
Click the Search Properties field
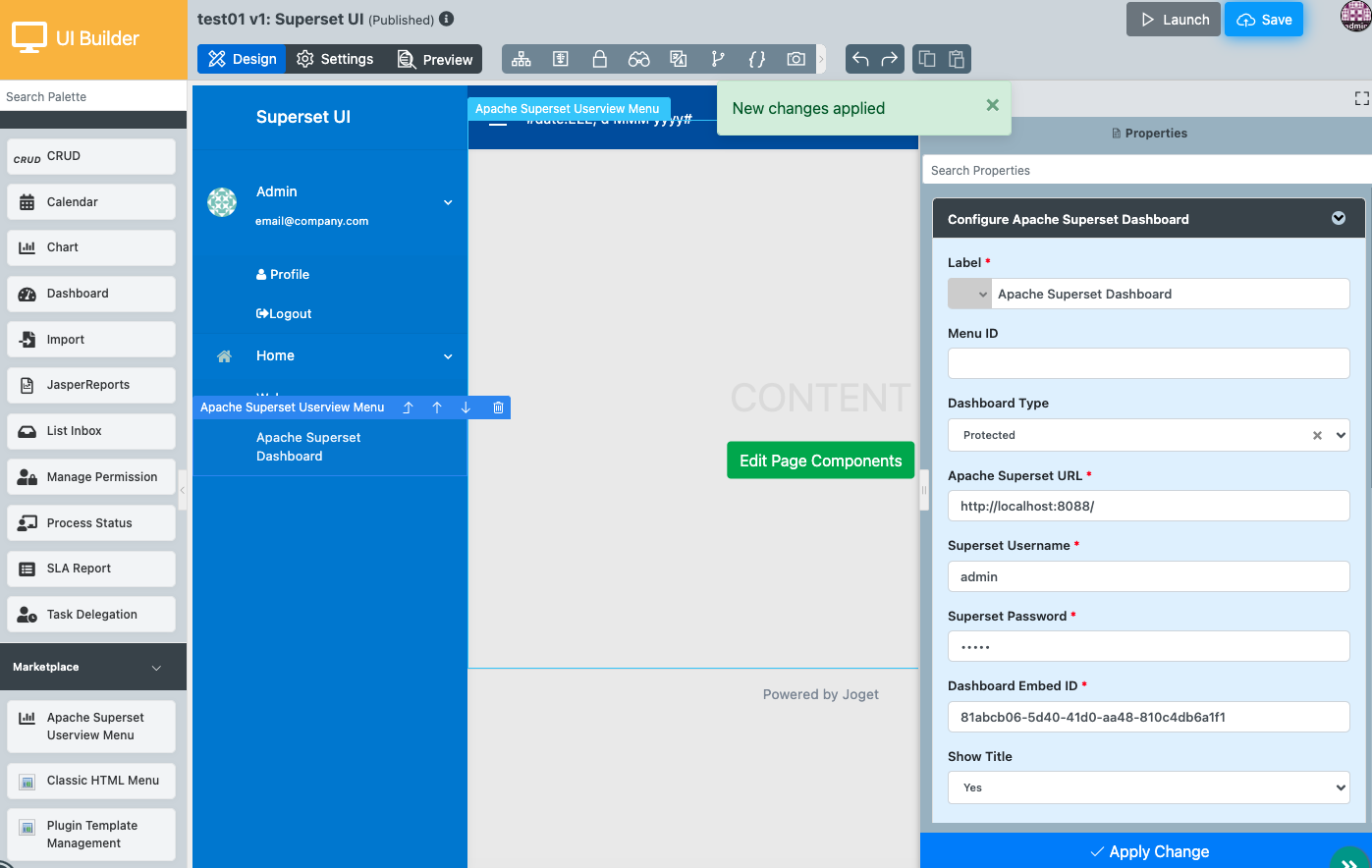(1147, 170)
